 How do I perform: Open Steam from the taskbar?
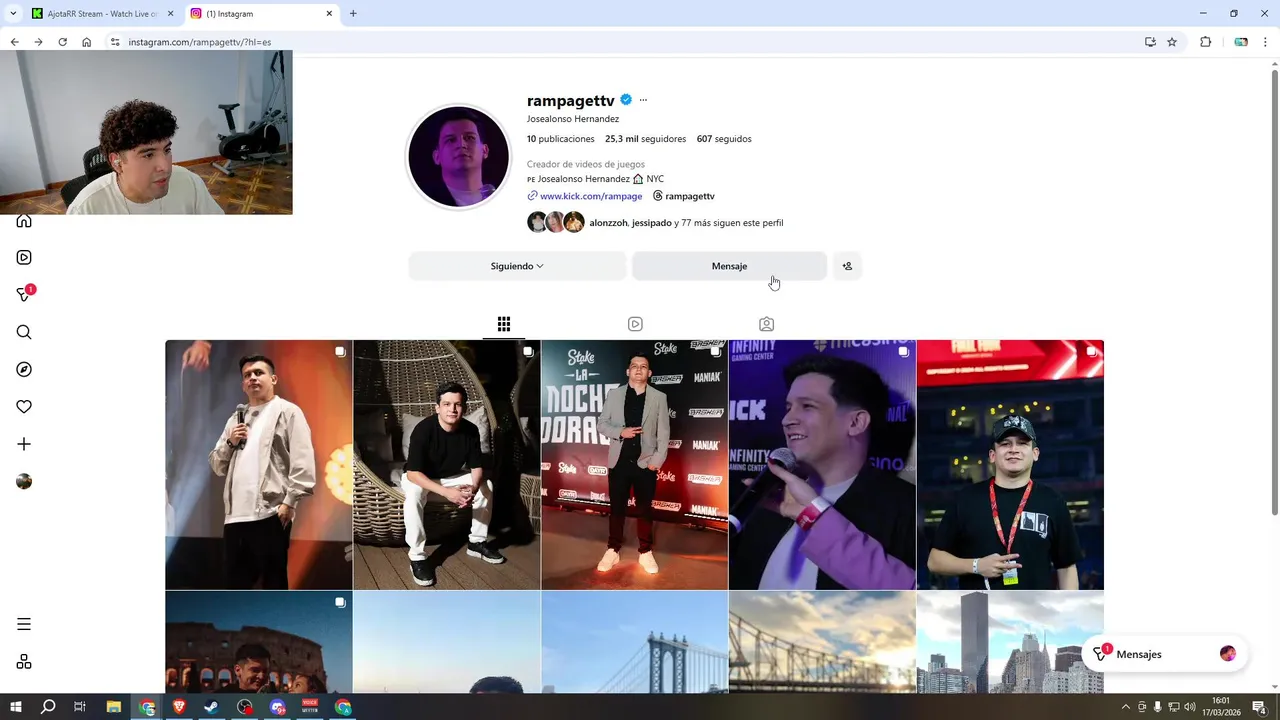(212, 707)
